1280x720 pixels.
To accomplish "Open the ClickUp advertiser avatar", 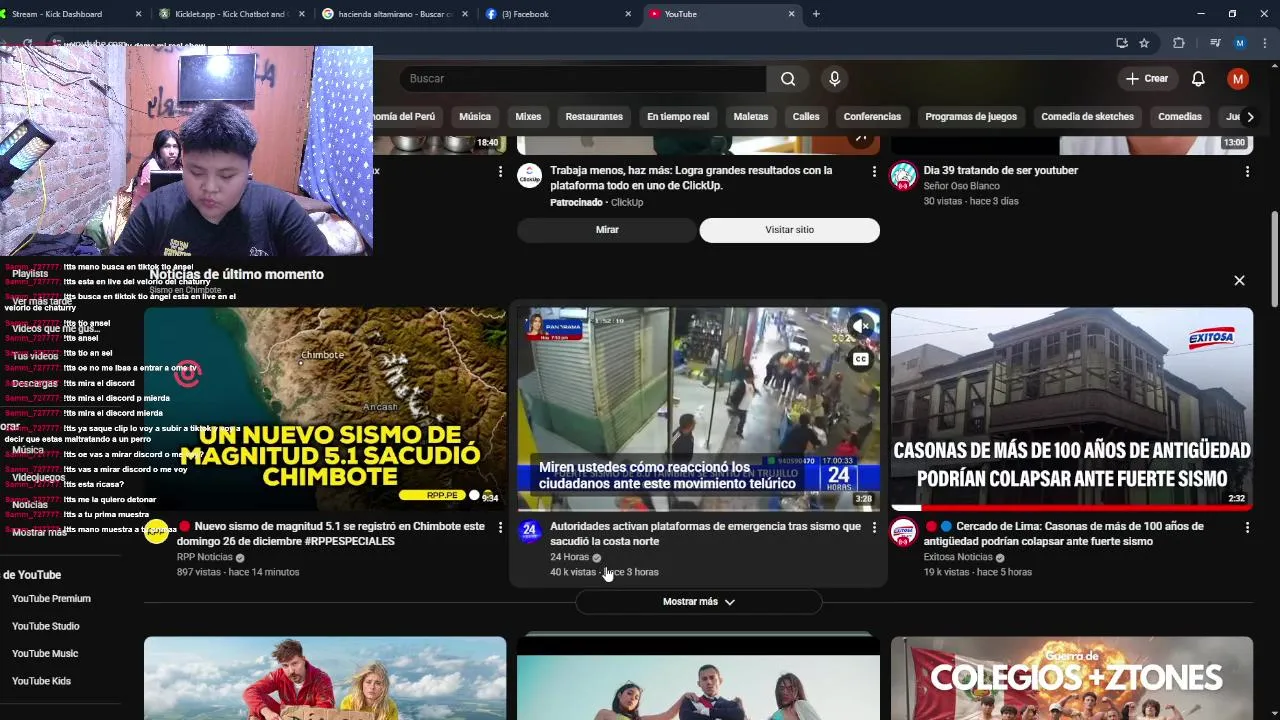I will point(530,177).
